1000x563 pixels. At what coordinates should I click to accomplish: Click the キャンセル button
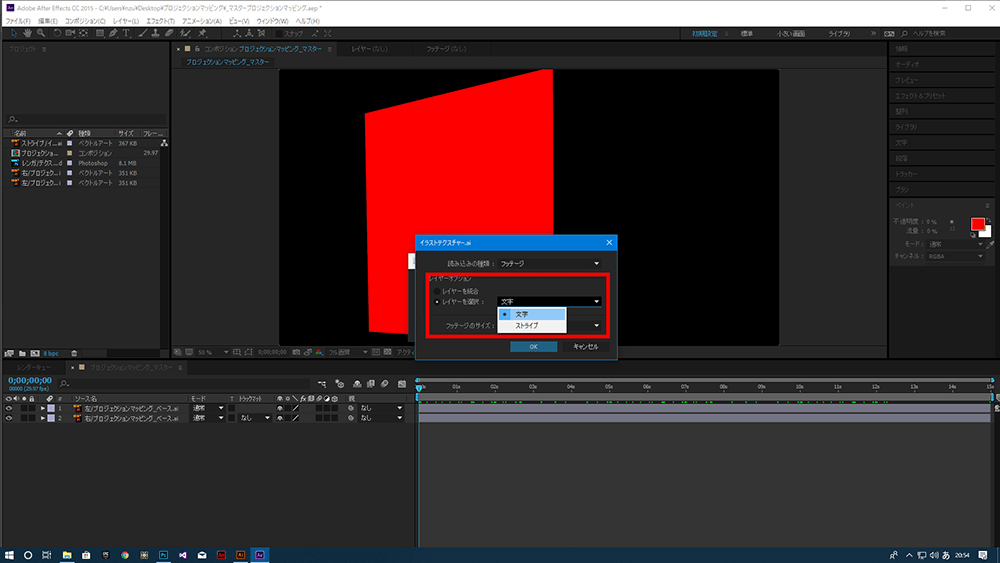point(585,346)
